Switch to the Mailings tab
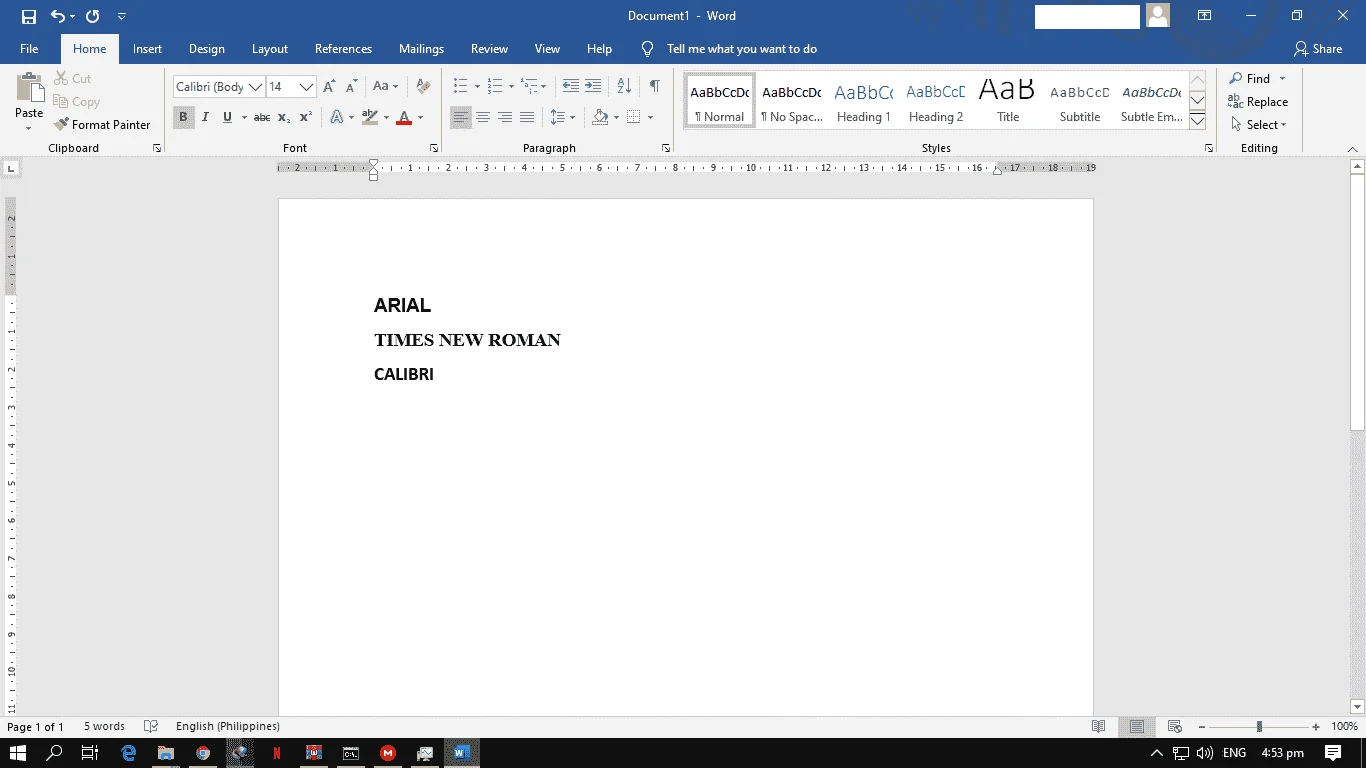Viewport: 1366px width, 768px height. (x=421, y=48)
